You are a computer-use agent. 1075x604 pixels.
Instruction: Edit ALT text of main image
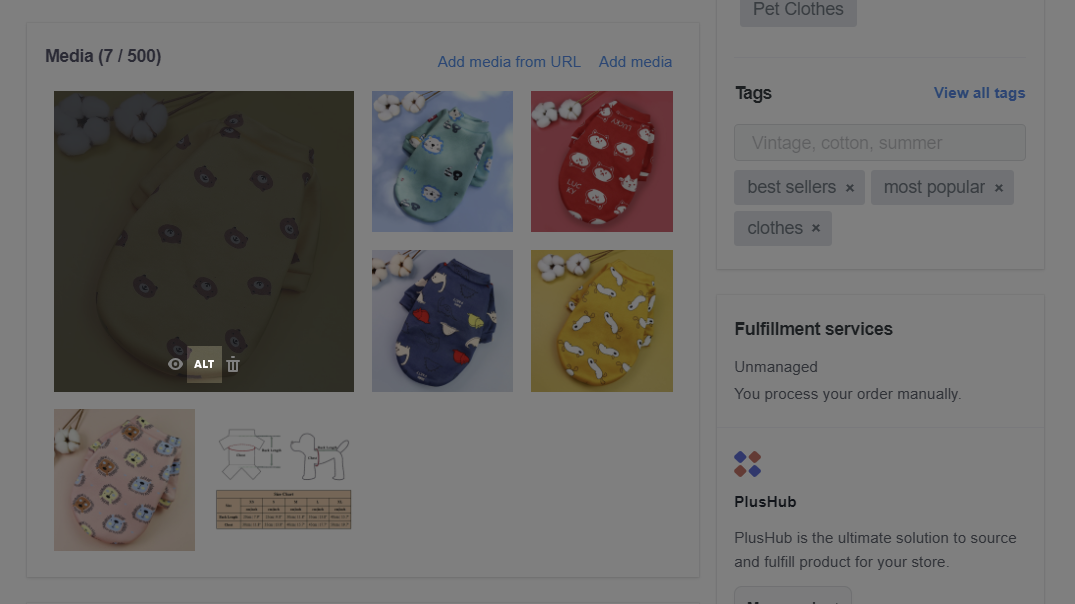(x=204, y=364)
